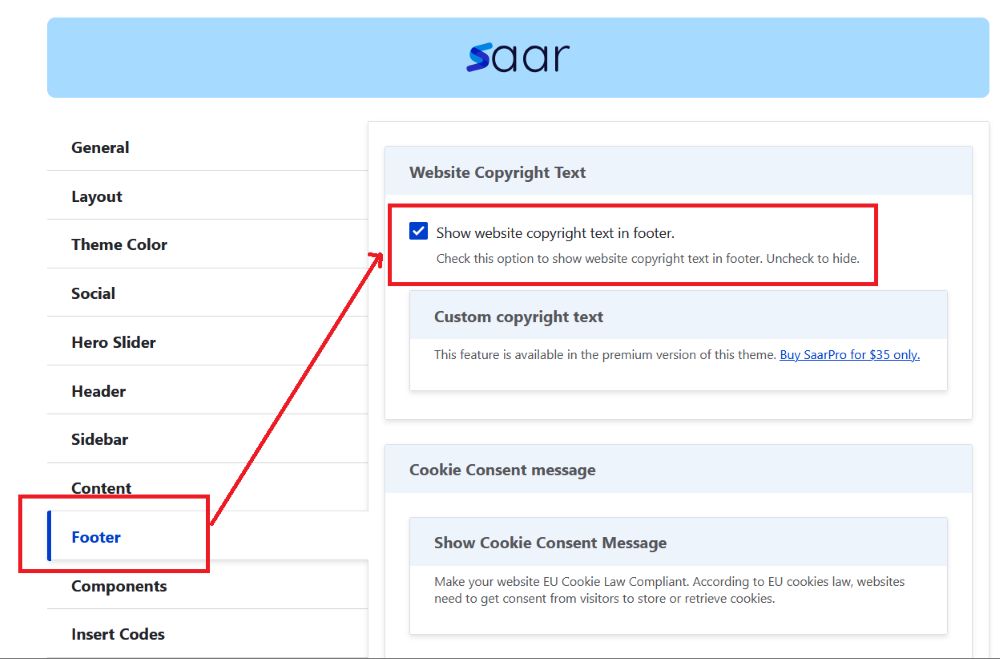The height and width of the screenshot is (659, 1000).
Task: Open the Hero Slider tab
Action: pos(113,342)
